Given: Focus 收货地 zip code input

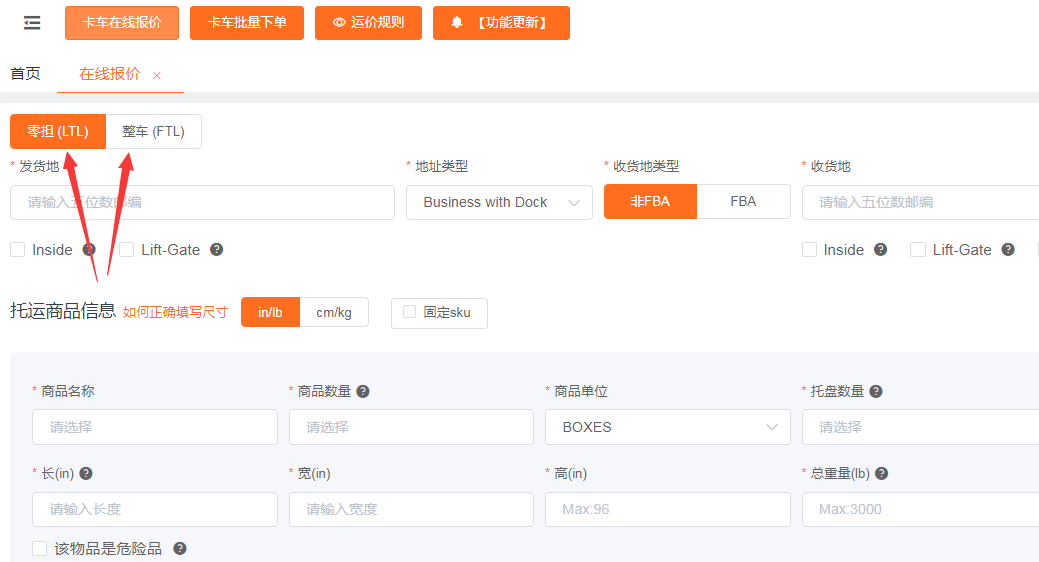Looking at the screenshot, I should tap(920, 202).
